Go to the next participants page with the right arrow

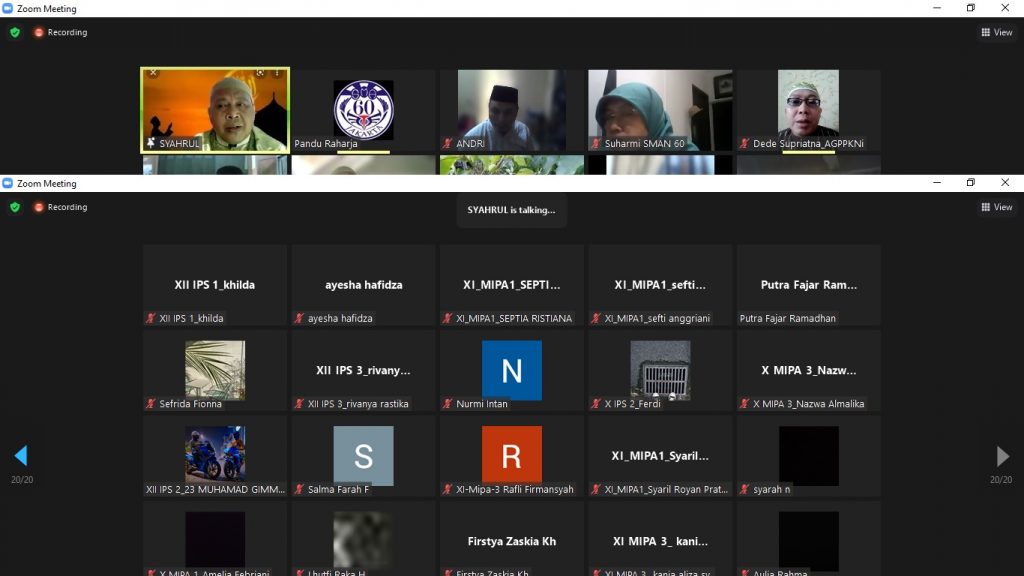point(1002,457)
